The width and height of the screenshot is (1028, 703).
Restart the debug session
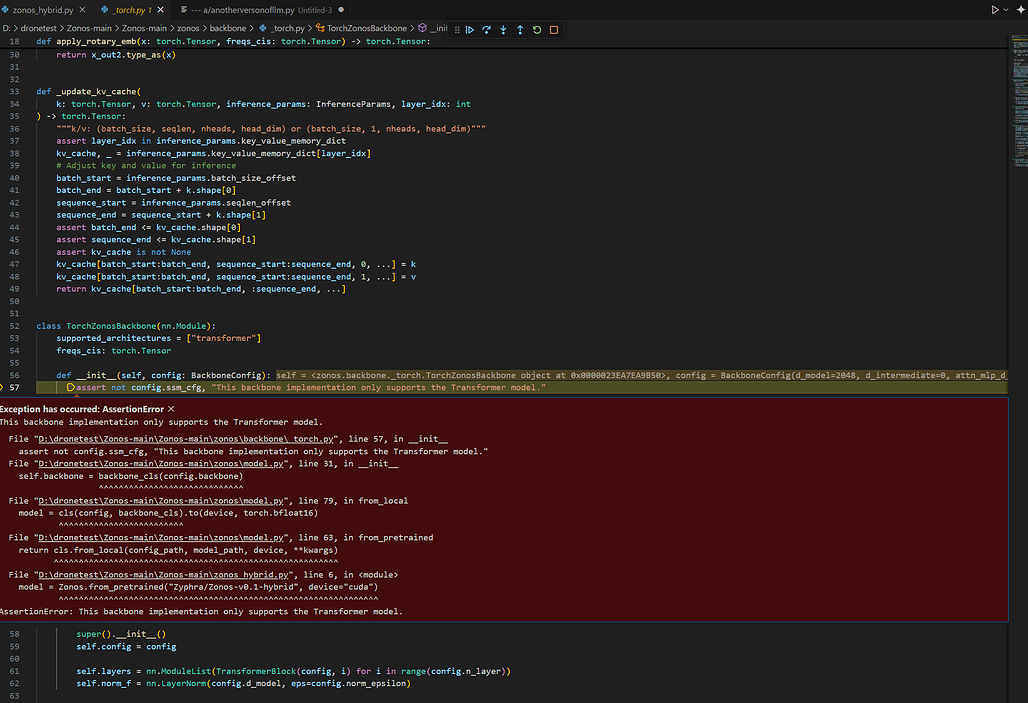tap(537, 30)
